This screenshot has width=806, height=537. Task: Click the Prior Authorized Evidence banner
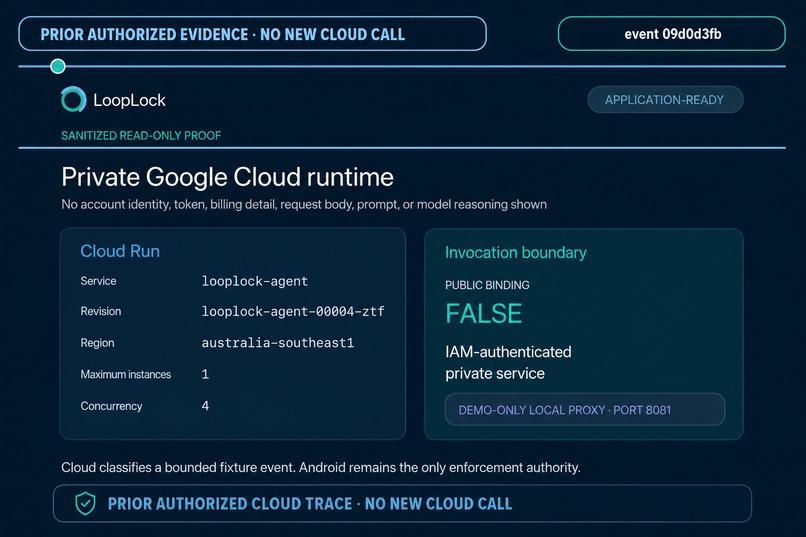(x=252, y=34)
